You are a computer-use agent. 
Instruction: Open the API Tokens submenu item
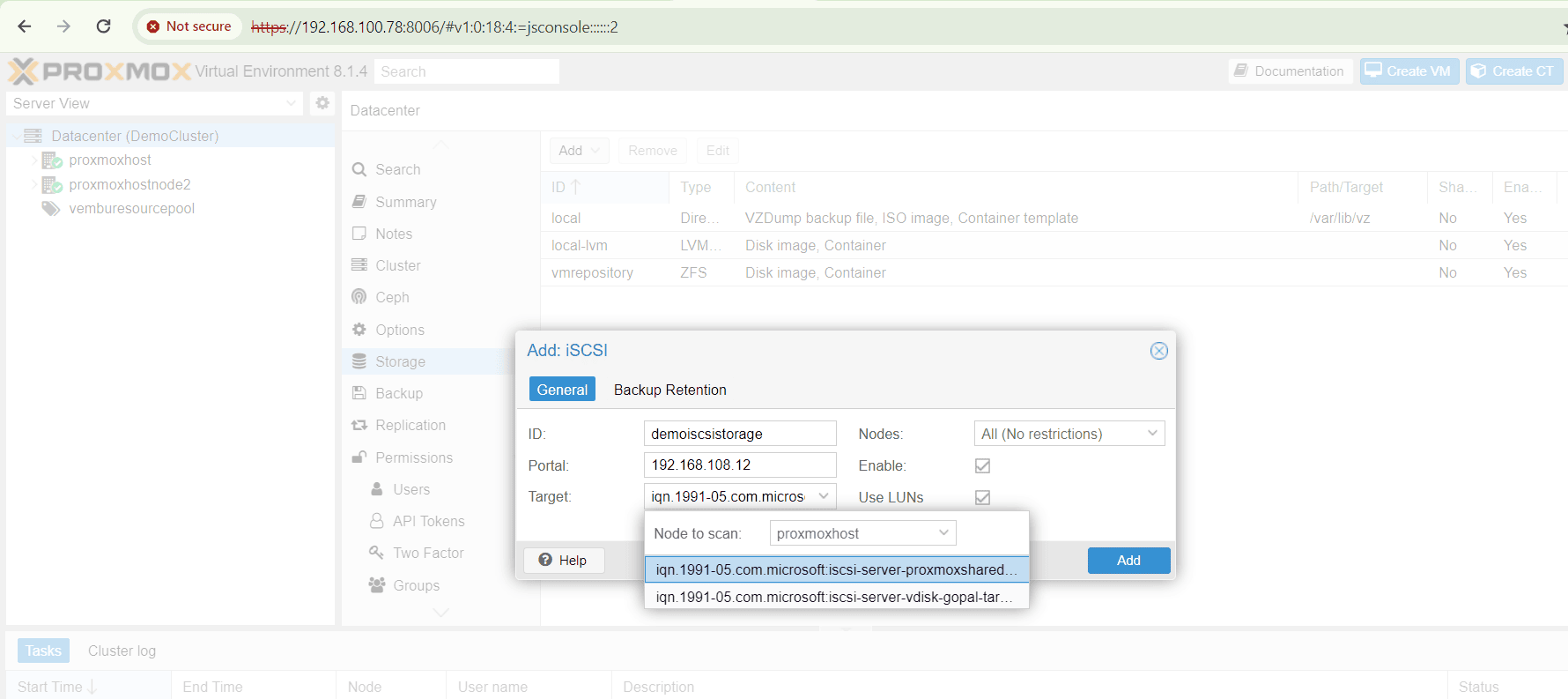[428, 521]
